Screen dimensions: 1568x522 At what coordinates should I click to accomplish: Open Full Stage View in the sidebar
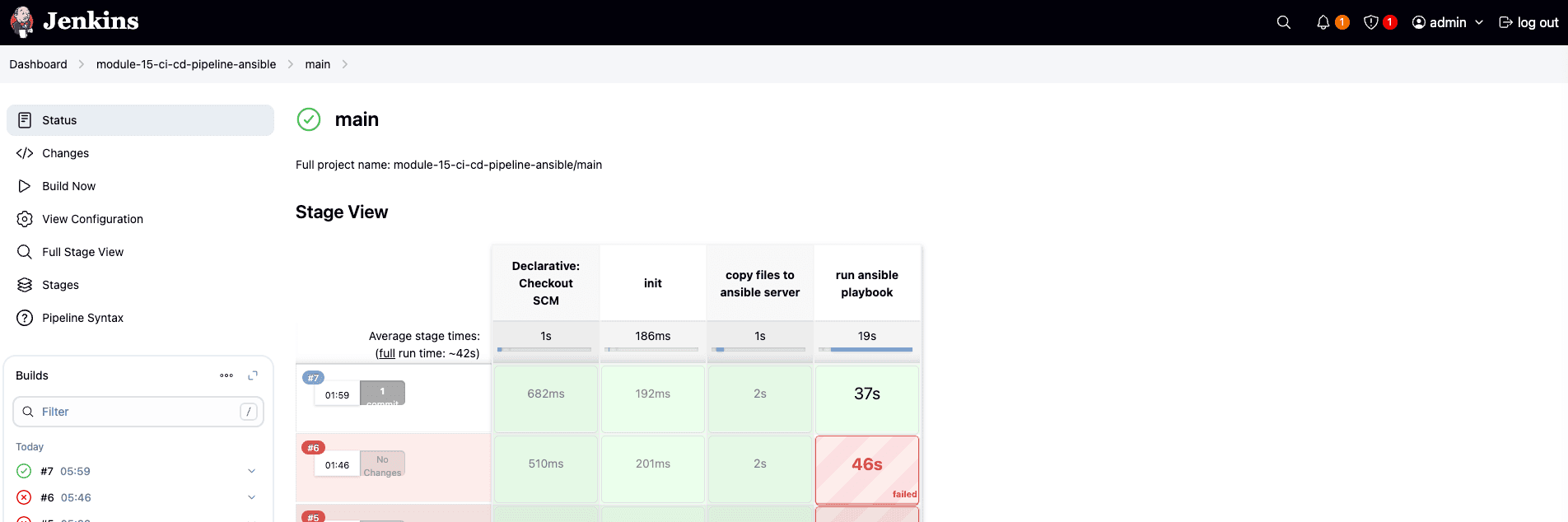tap(140, 252)
